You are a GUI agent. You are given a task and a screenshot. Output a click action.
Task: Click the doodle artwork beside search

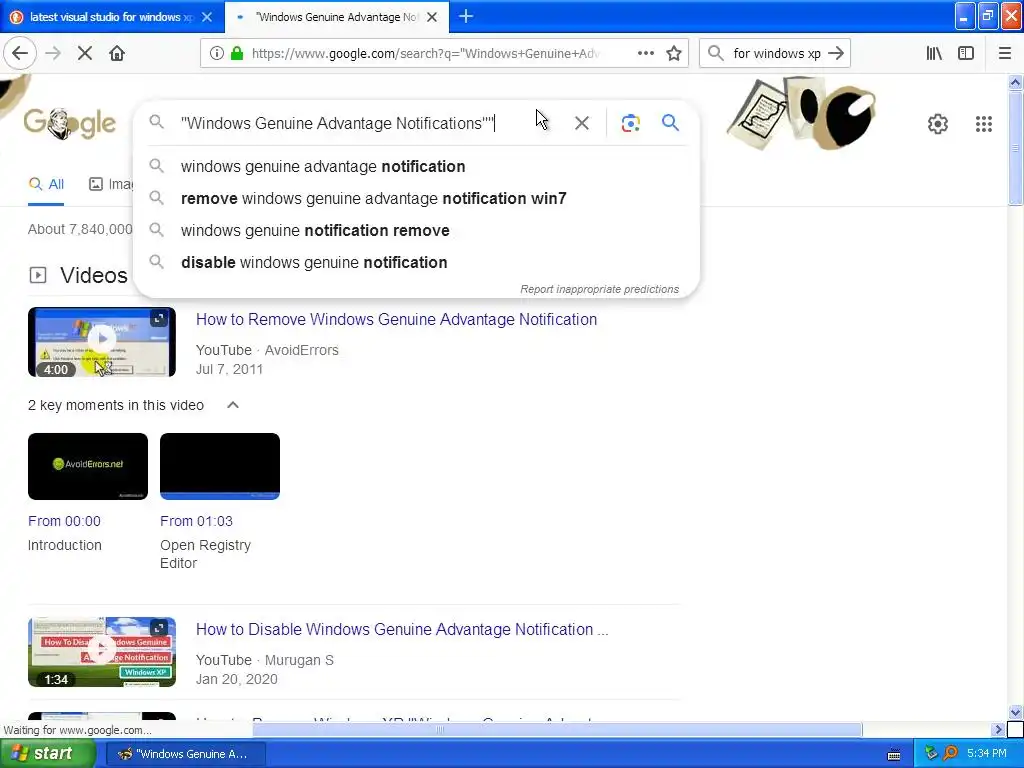click(801, 112)
